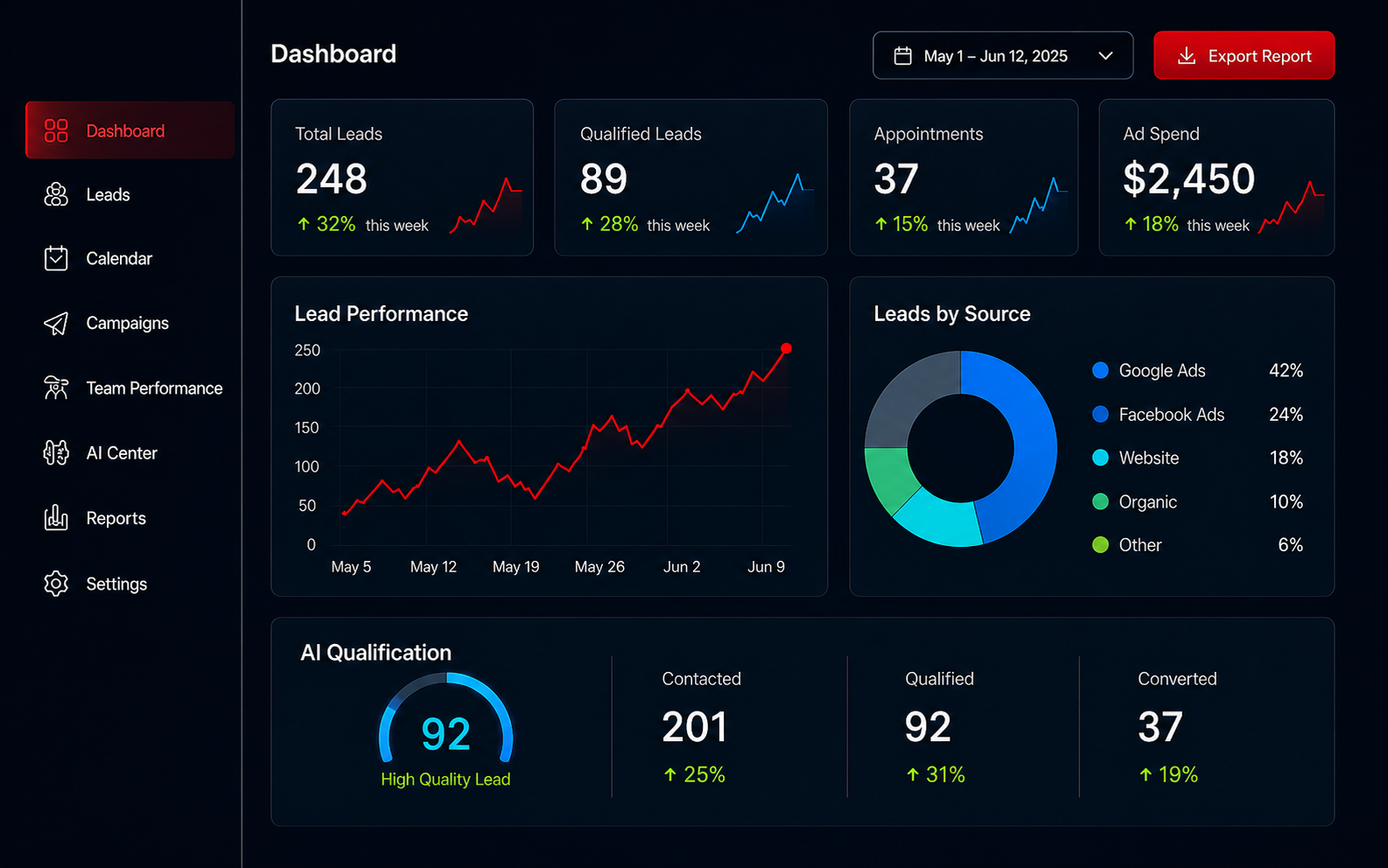The height and width of the screenshot is (868, 1388).
Task: Click the Leads people icon
Action: click(x=56, y=194)
